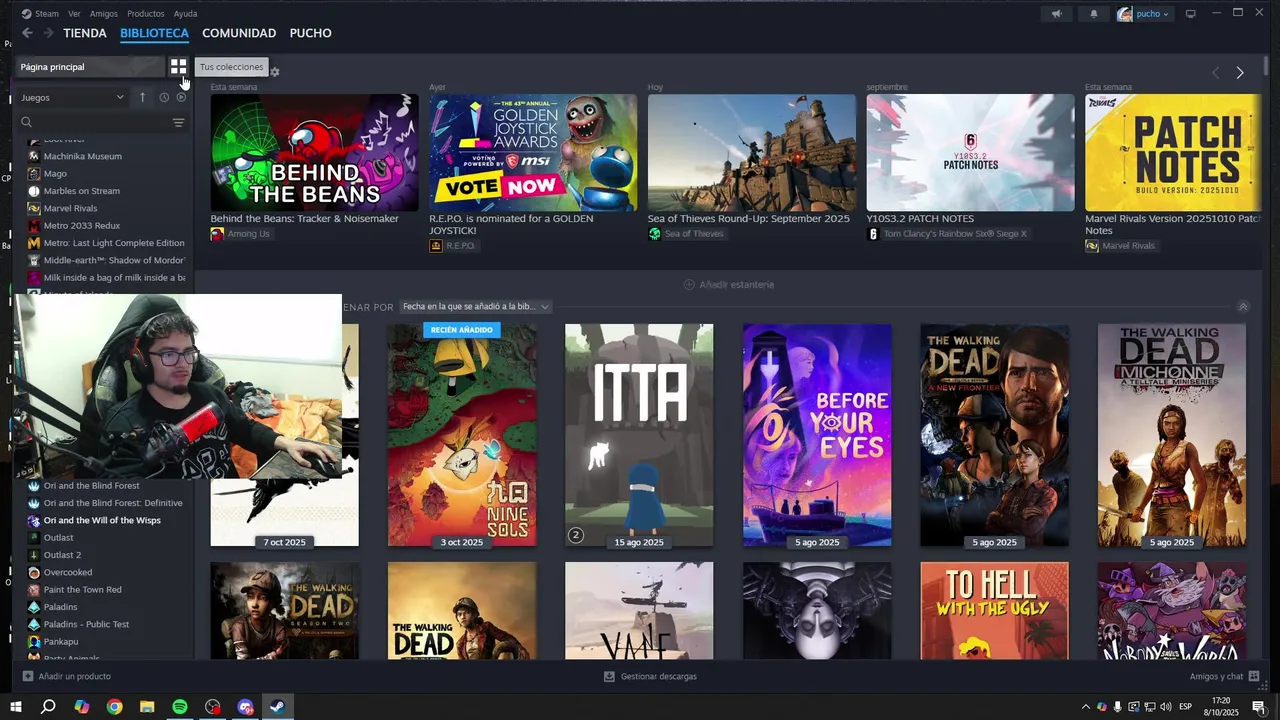Open the Golden Joystick Awards news thumbnail
The width and height of the screenshot is (1280, 720).
pos(533,152)
